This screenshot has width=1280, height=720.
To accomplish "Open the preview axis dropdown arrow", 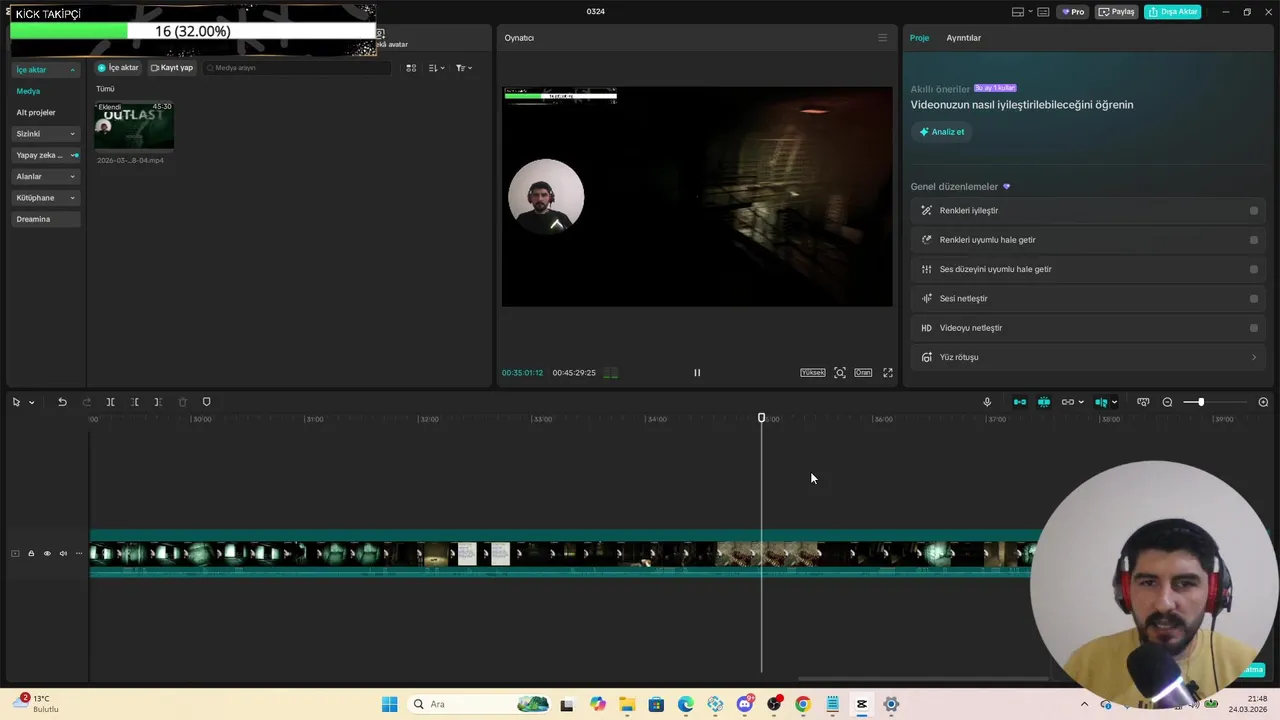I will [x=1114, y=403].
